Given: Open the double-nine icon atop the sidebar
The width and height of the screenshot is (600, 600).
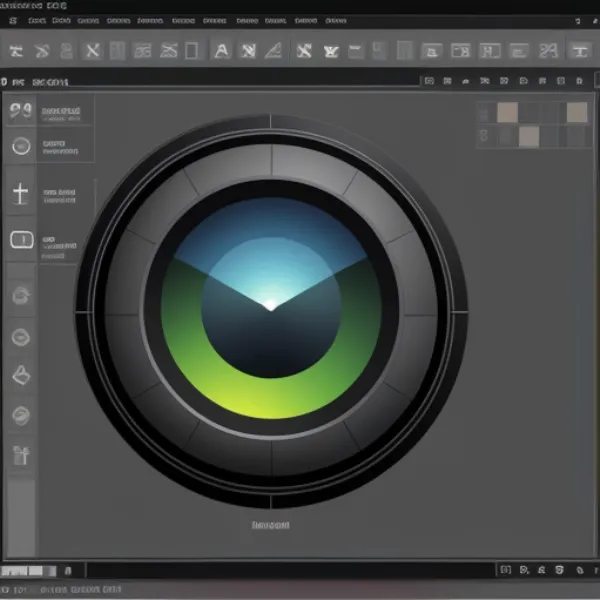Looking at the screenshot, I should [20, 111].
